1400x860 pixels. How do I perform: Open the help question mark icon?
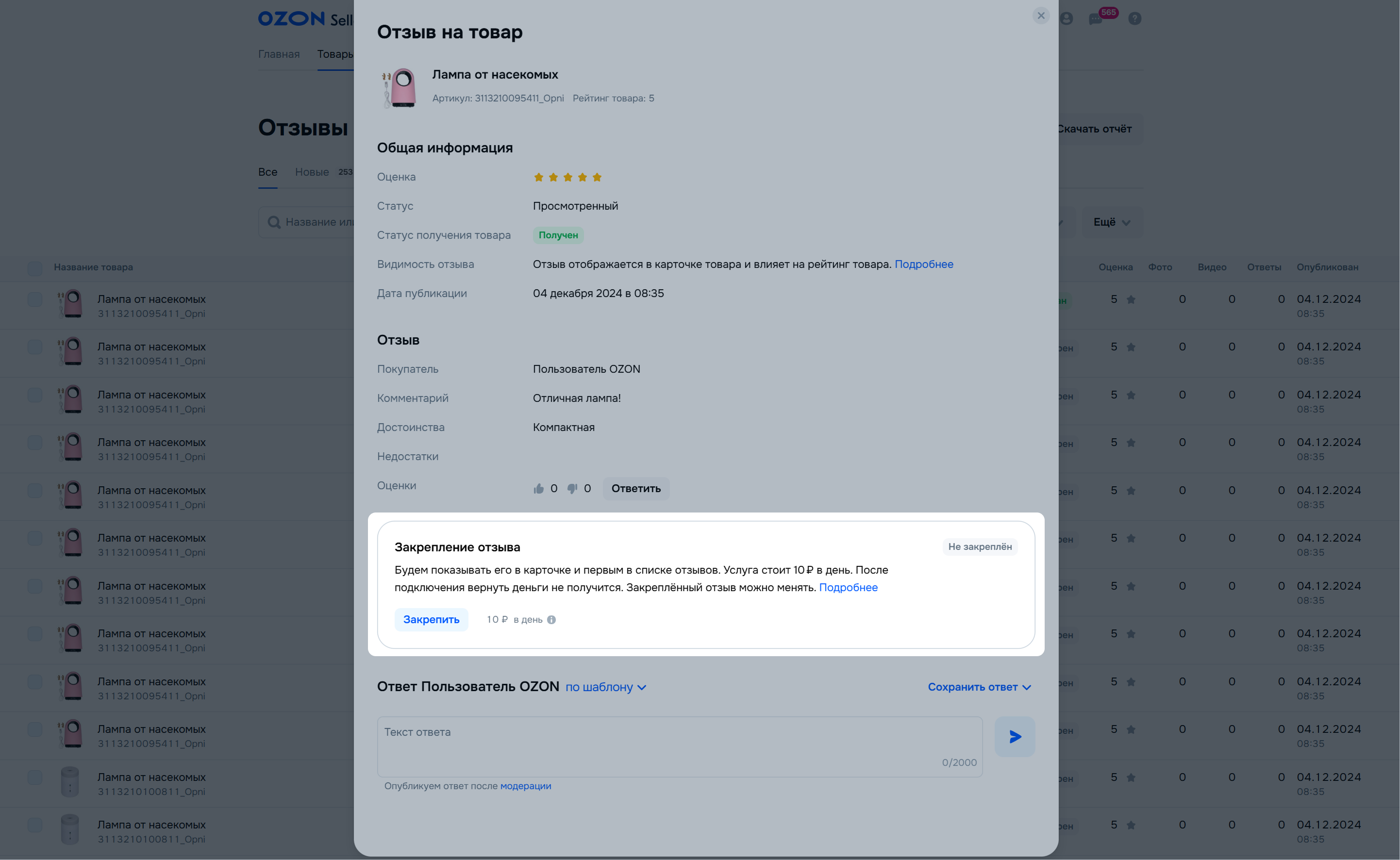(1134, 19)
